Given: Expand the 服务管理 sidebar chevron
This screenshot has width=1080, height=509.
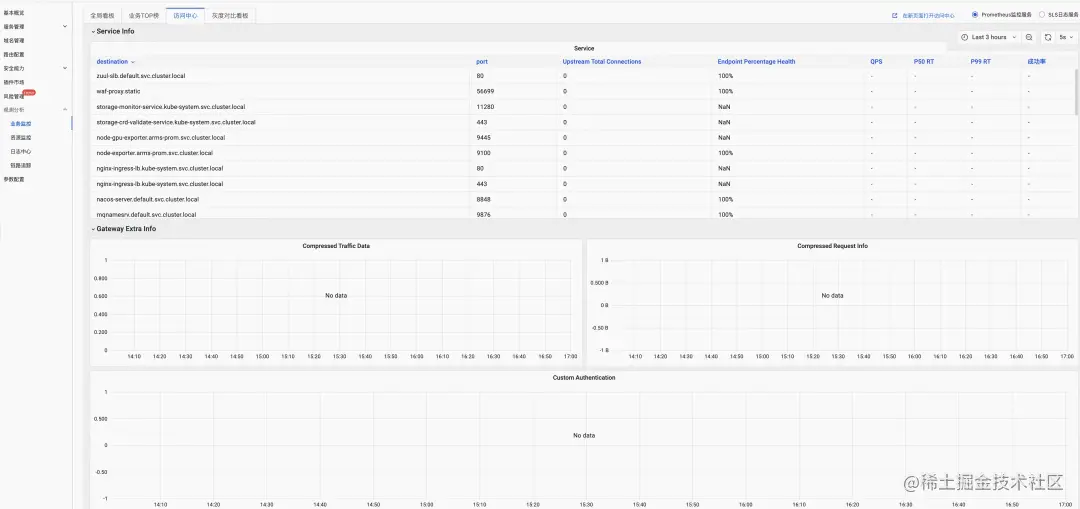Looking at the screenshot, I should click(65, 26).
